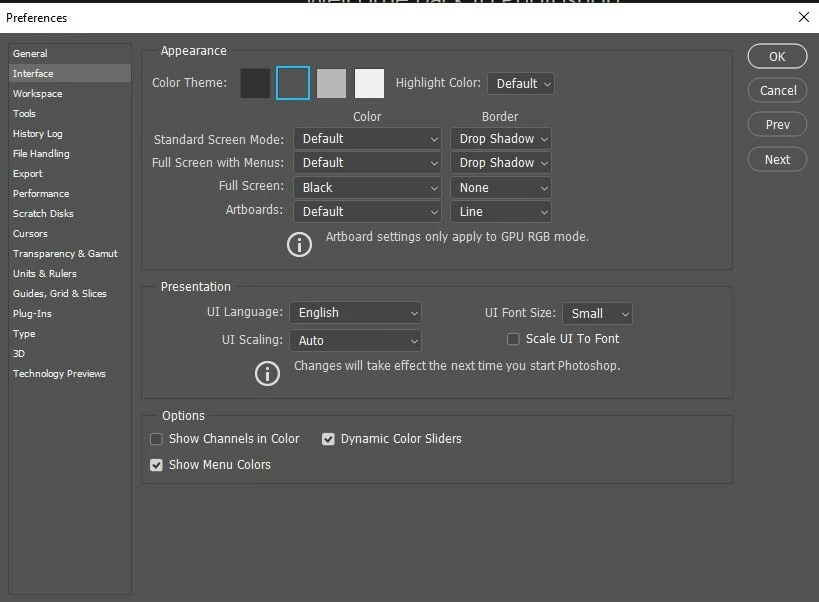The image size is (819, 602).
Task: Confirm preferences with OK button
Action: 777,56
